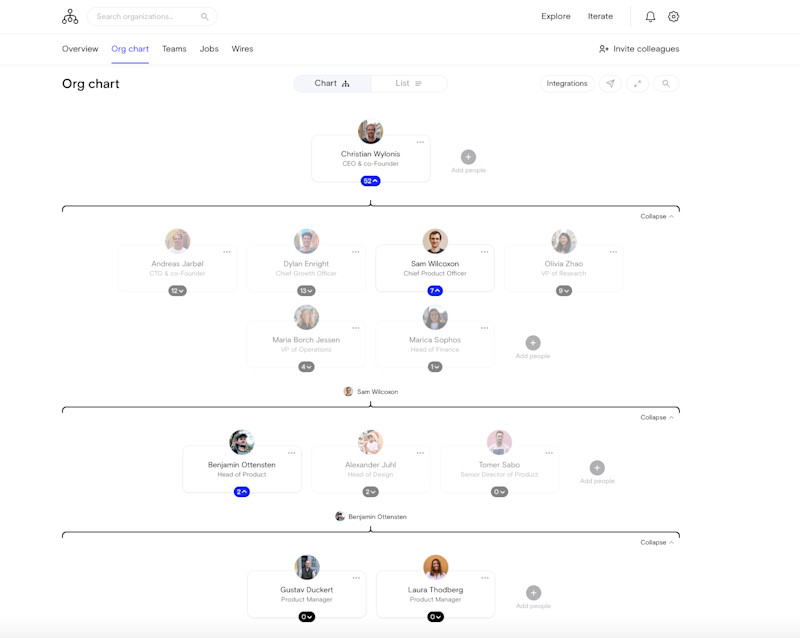Click Sam Wilcoxon section header label

[x=371, y=392]
